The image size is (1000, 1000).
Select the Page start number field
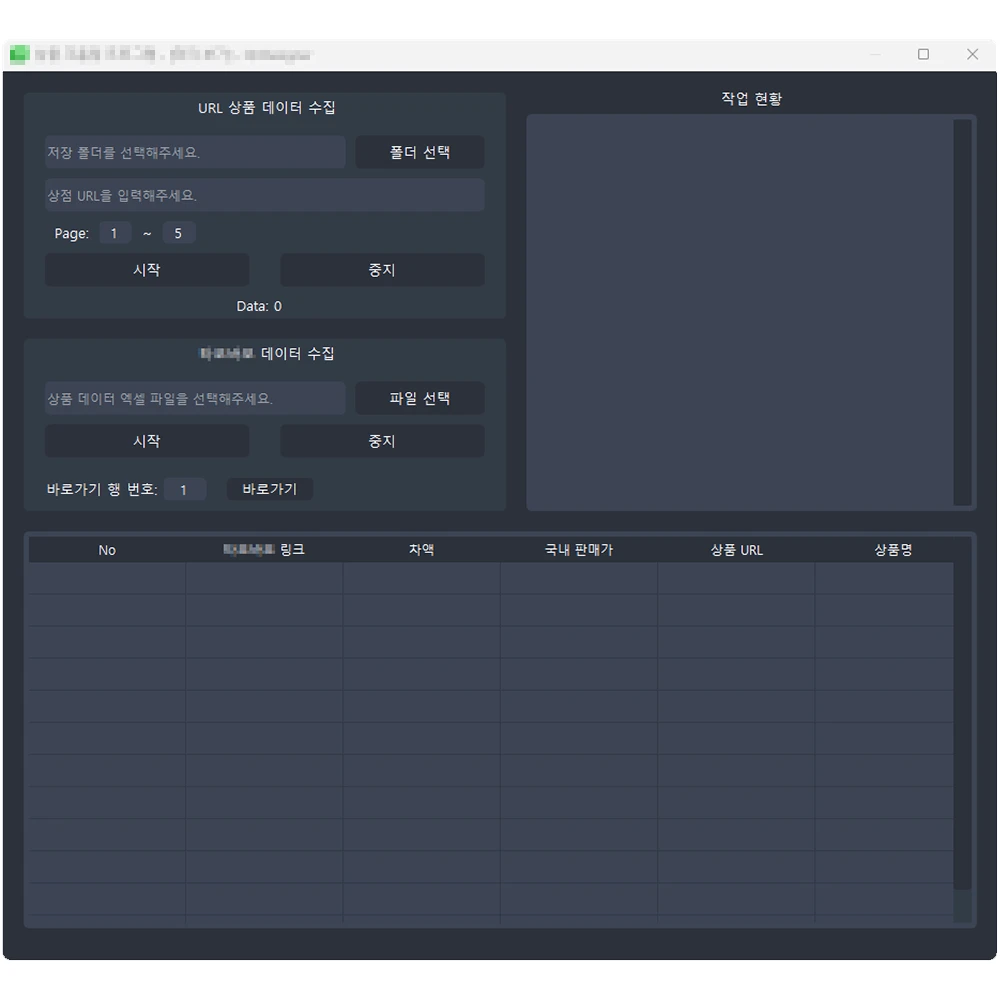coord(115,234)
